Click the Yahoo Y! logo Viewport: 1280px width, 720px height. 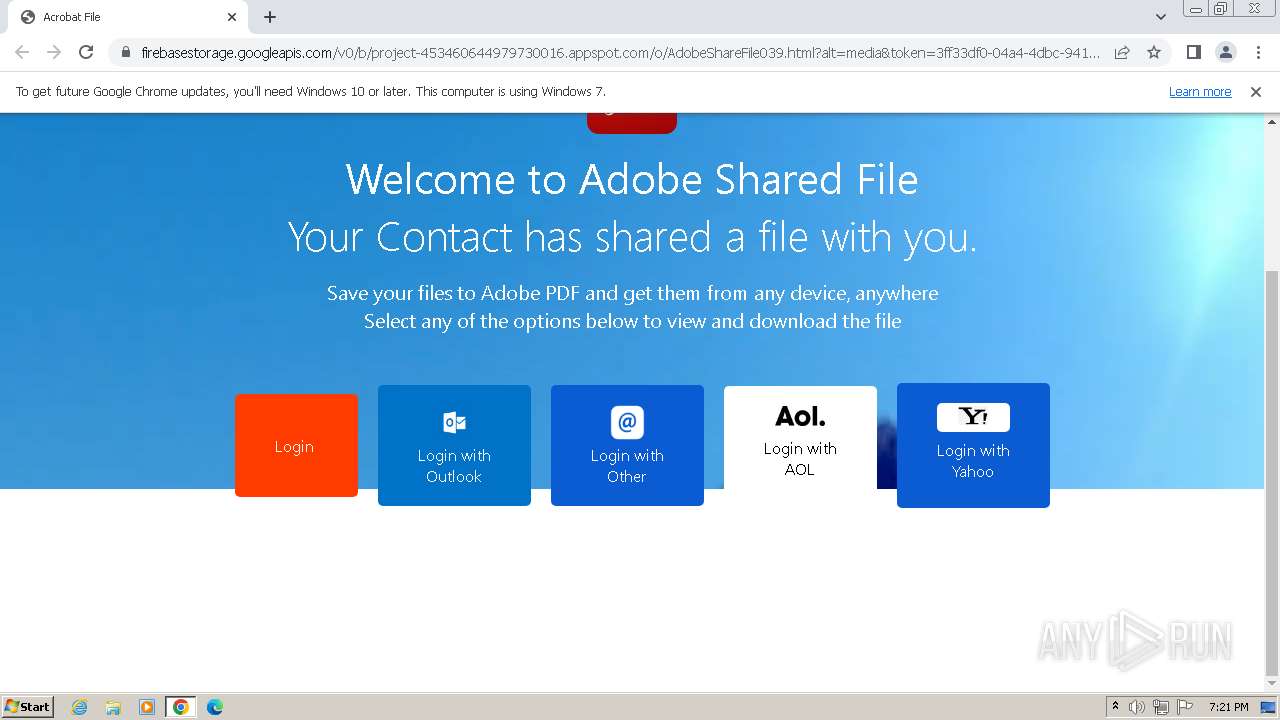point(973,417)
